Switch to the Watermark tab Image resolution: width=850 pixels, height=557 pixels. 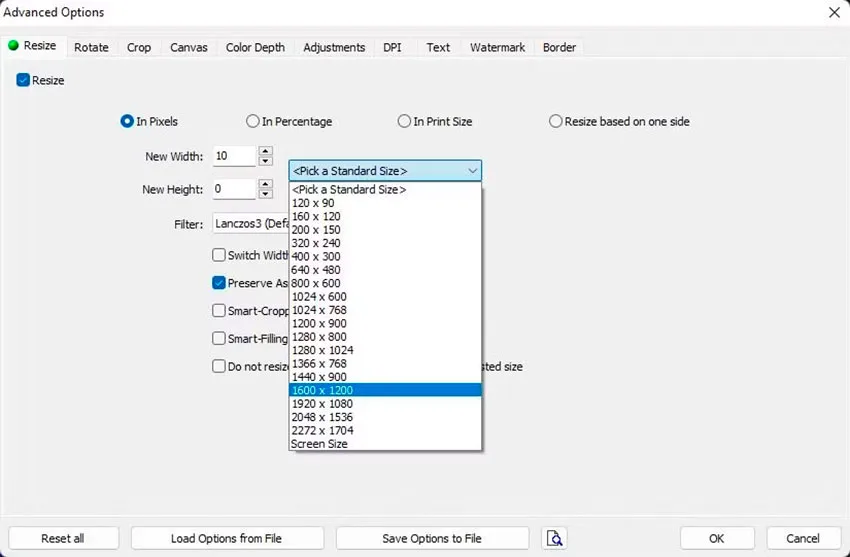(x=497, y=47)
